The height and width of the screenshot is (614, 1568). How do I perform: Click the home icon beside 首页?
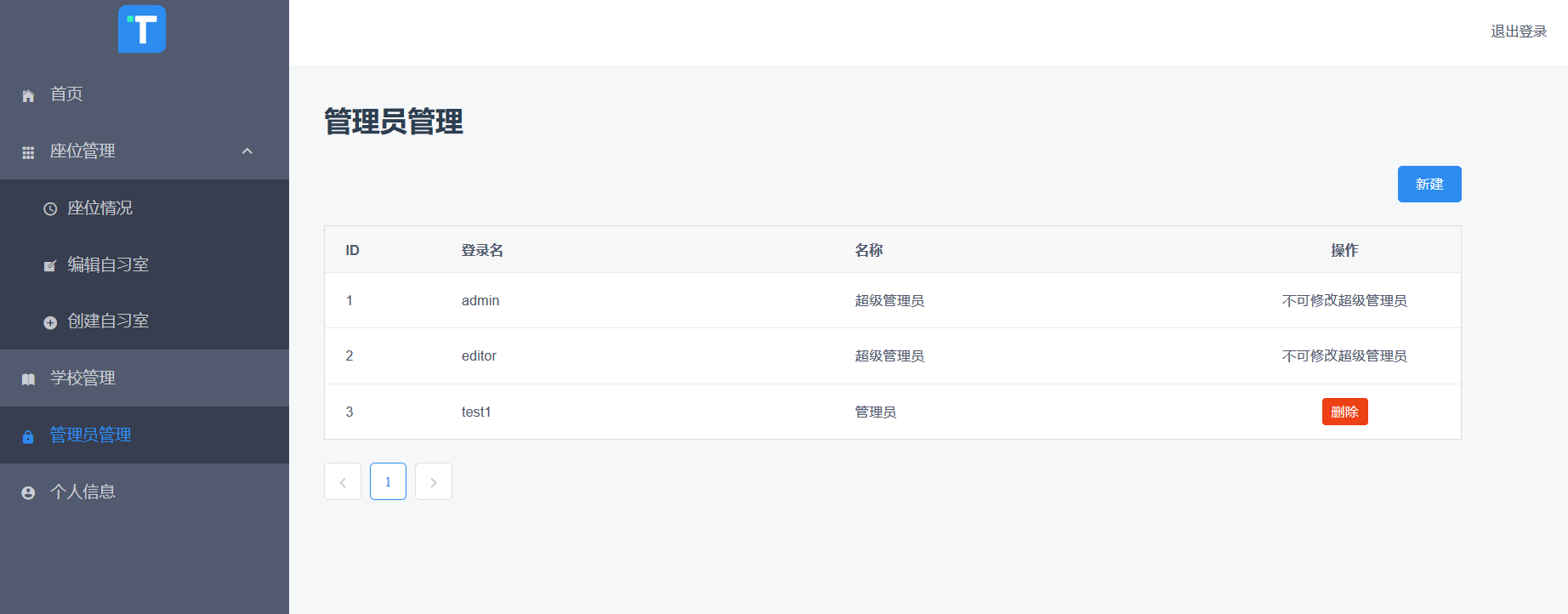coord(28,95)
